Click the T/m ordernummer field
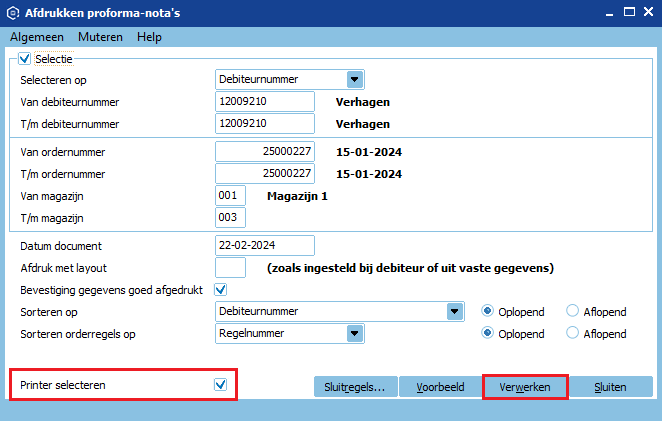Viewport: 662px width, 421px height. 265,173
